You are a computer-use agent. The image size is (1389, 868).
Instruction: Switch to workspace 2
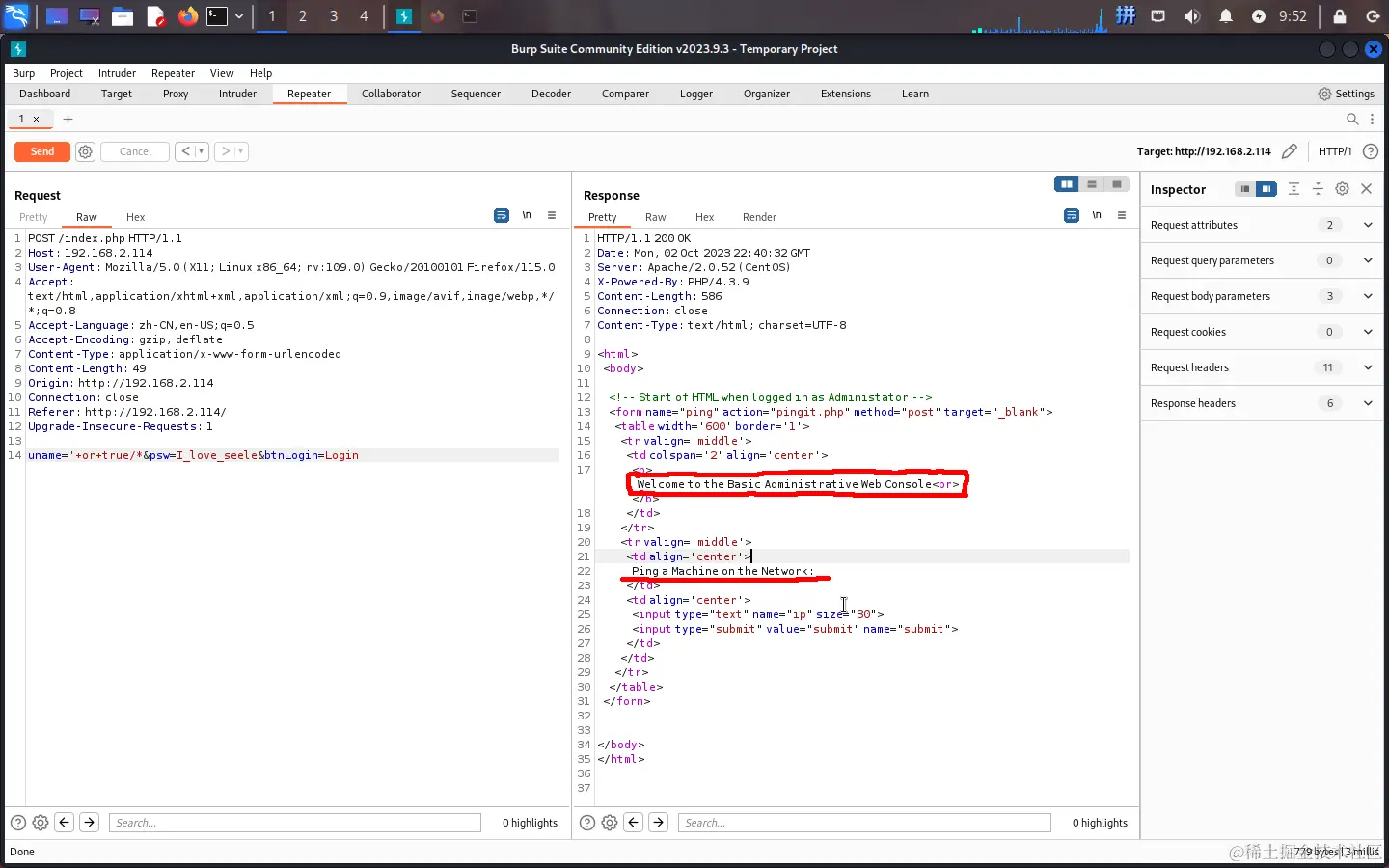[303, 16]
